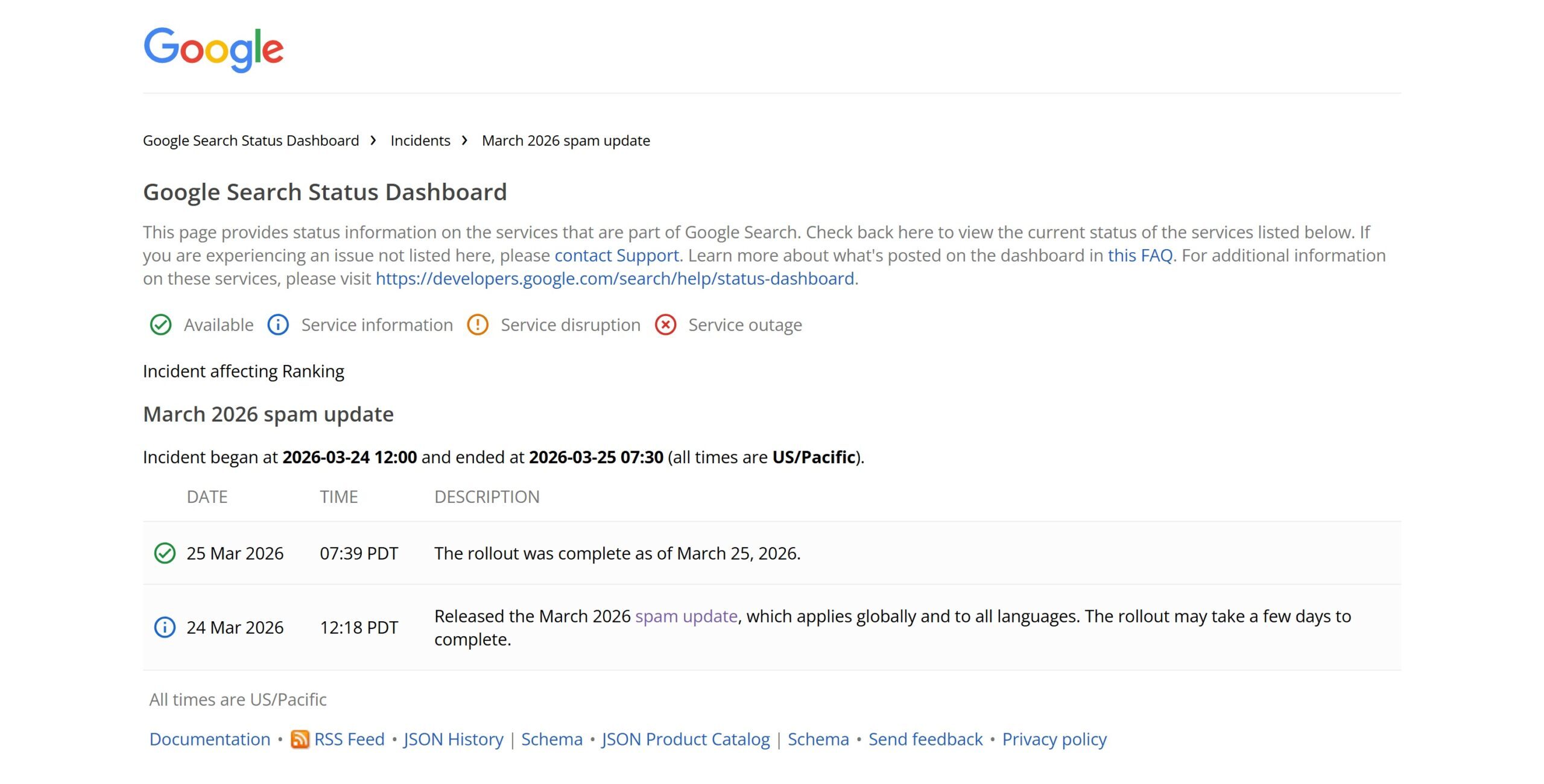Click the JSON History link

453,739
